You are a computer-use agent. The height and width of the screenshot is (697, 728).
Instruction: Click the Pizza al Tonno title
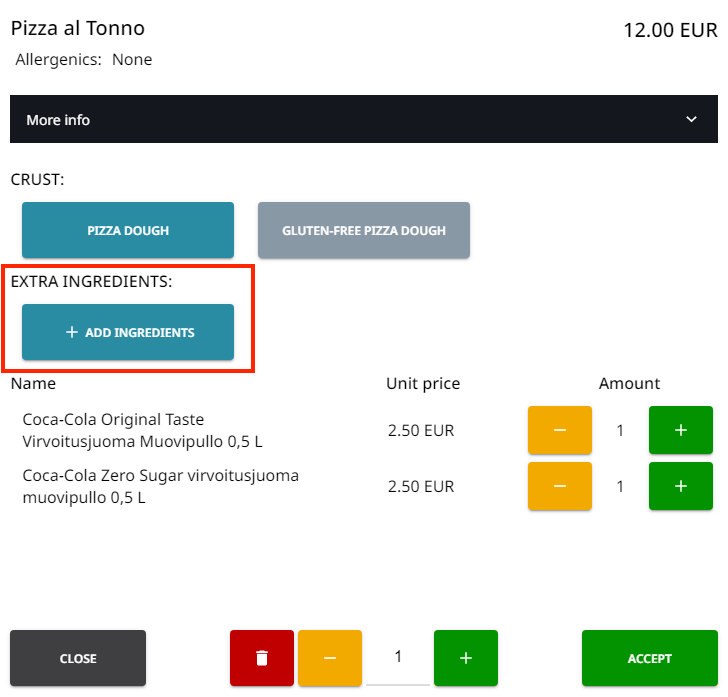point(78,29)
